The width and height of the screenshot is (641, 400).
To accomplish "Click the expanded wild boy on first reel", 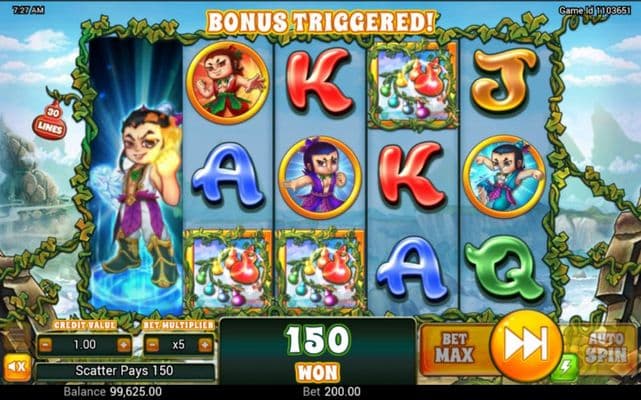I will click(x=136, y=176).
